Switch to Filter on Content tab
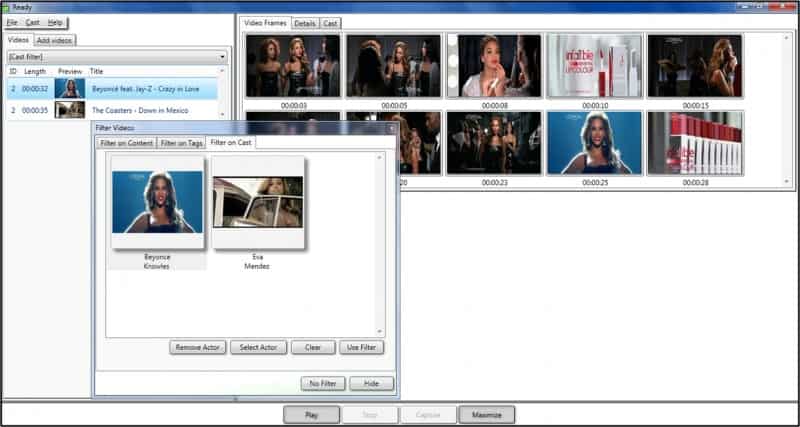 point(127,143)
